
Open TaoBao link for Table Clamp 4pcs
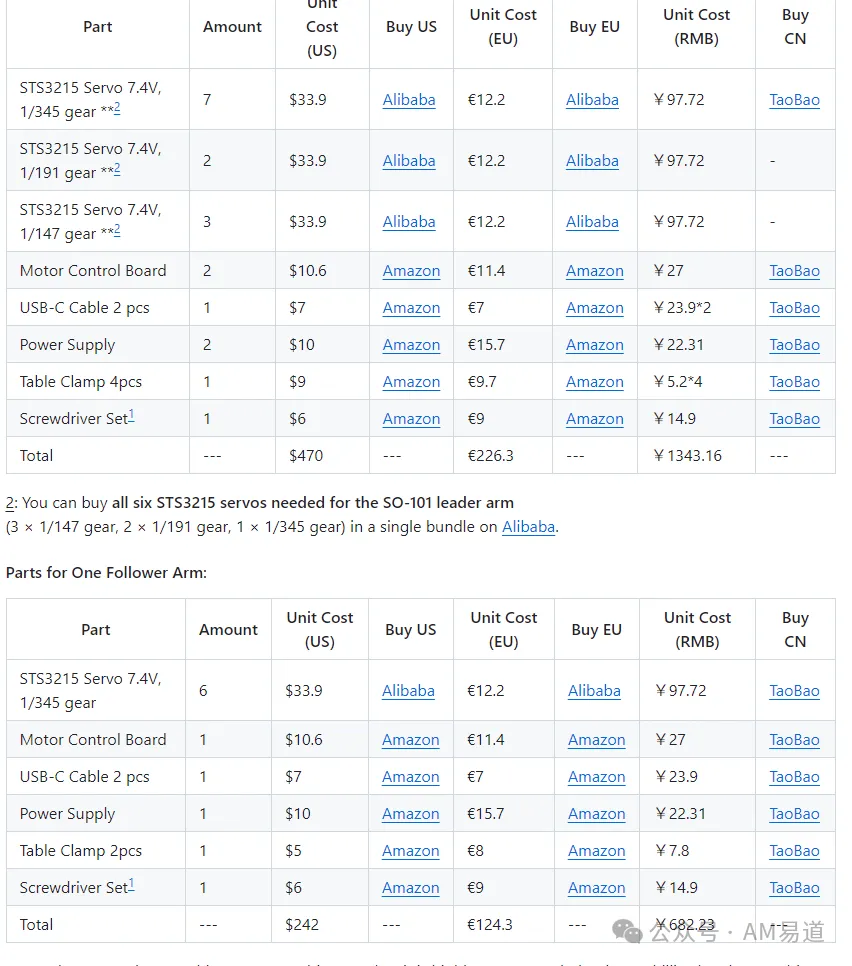[794, 382]
